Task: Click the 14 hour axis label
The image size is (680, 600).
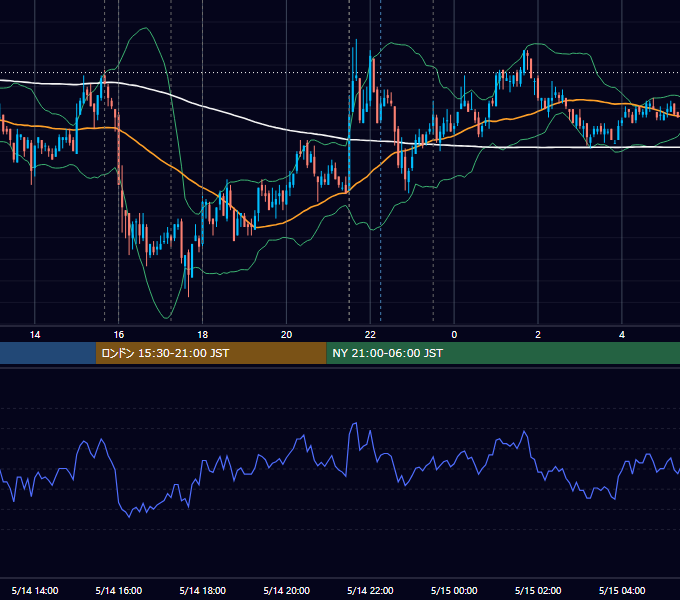Action: pyautogui.click(x=35, y=335)
